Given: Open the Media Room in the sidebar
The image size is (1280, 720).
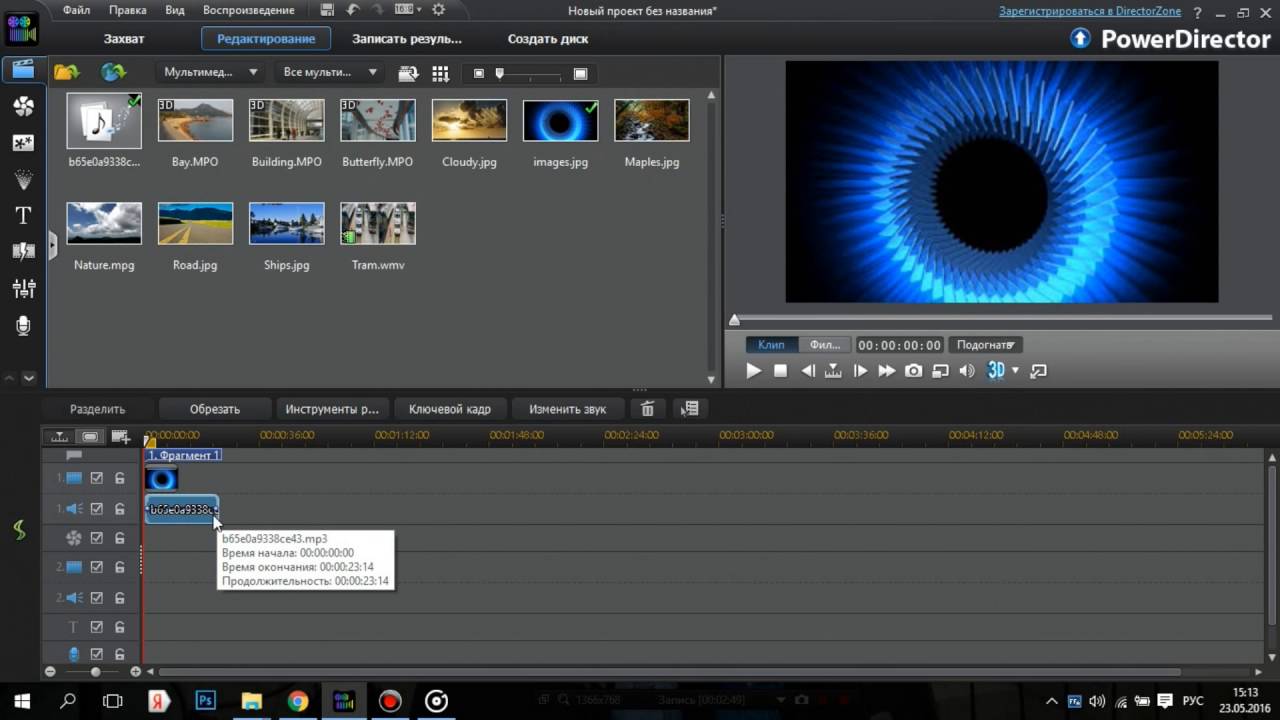Looking at the screenshot, I should 23,70.
